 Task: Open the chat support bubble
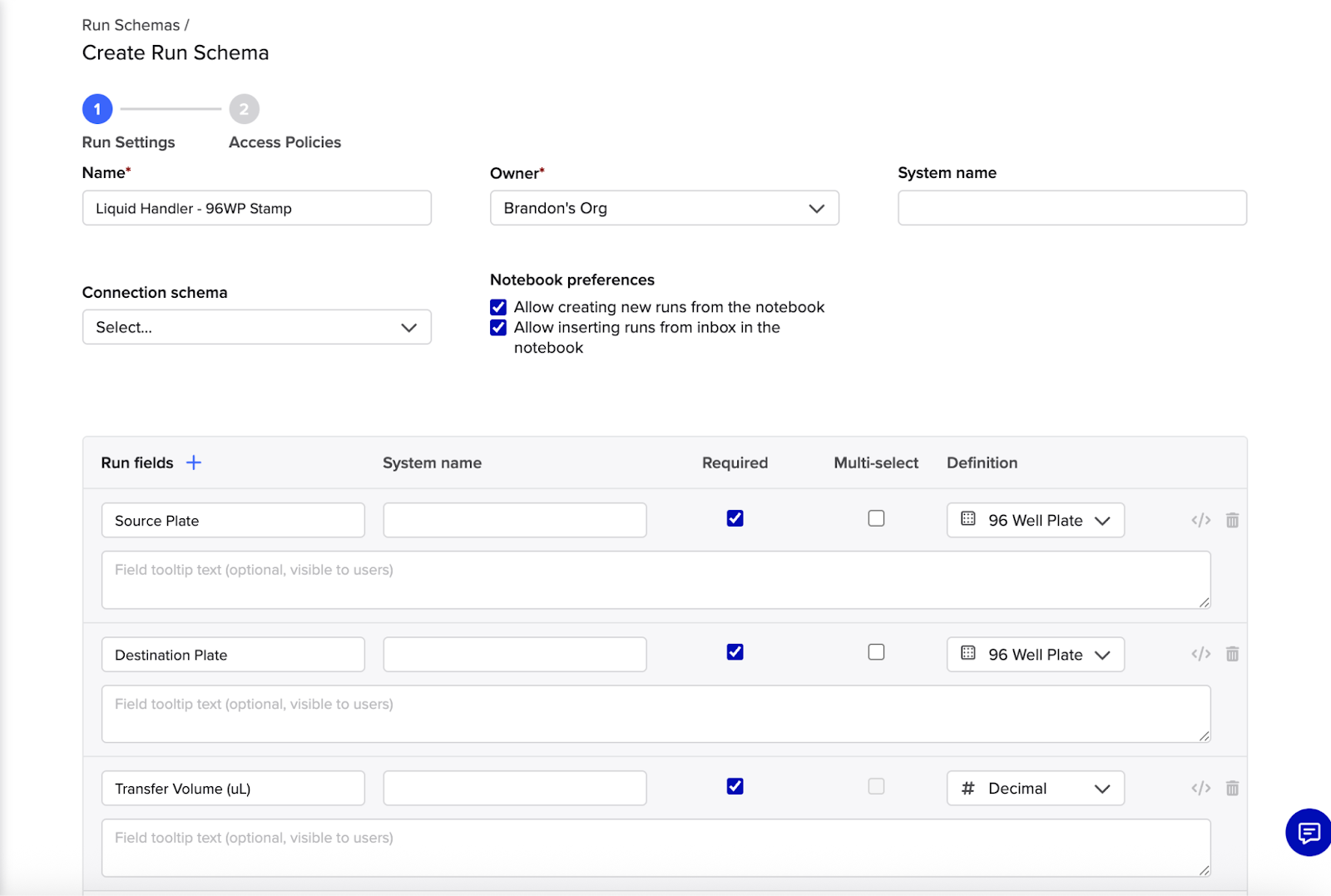point(1309,832)
